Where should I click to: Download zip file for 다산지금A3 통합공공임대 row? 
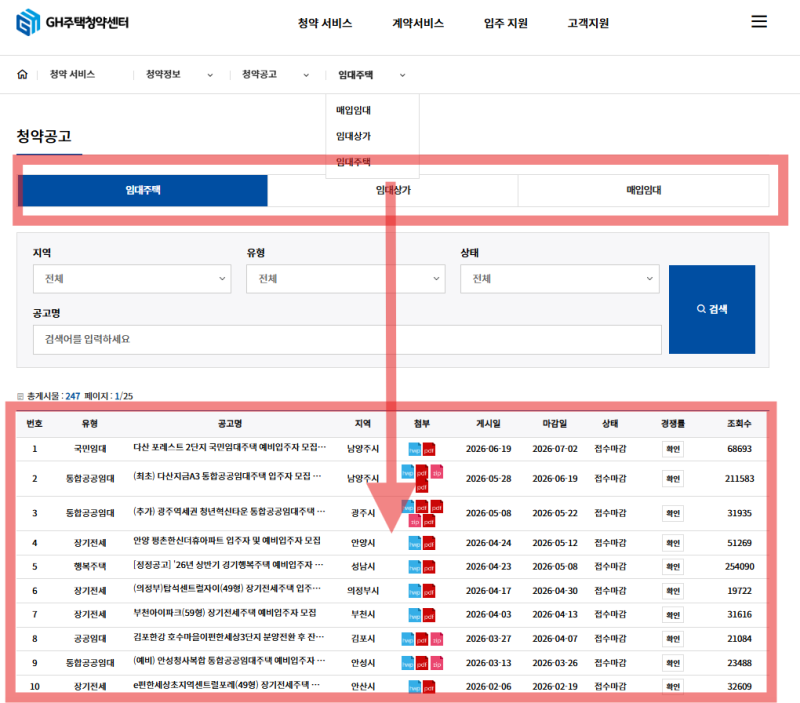(437, 471)
